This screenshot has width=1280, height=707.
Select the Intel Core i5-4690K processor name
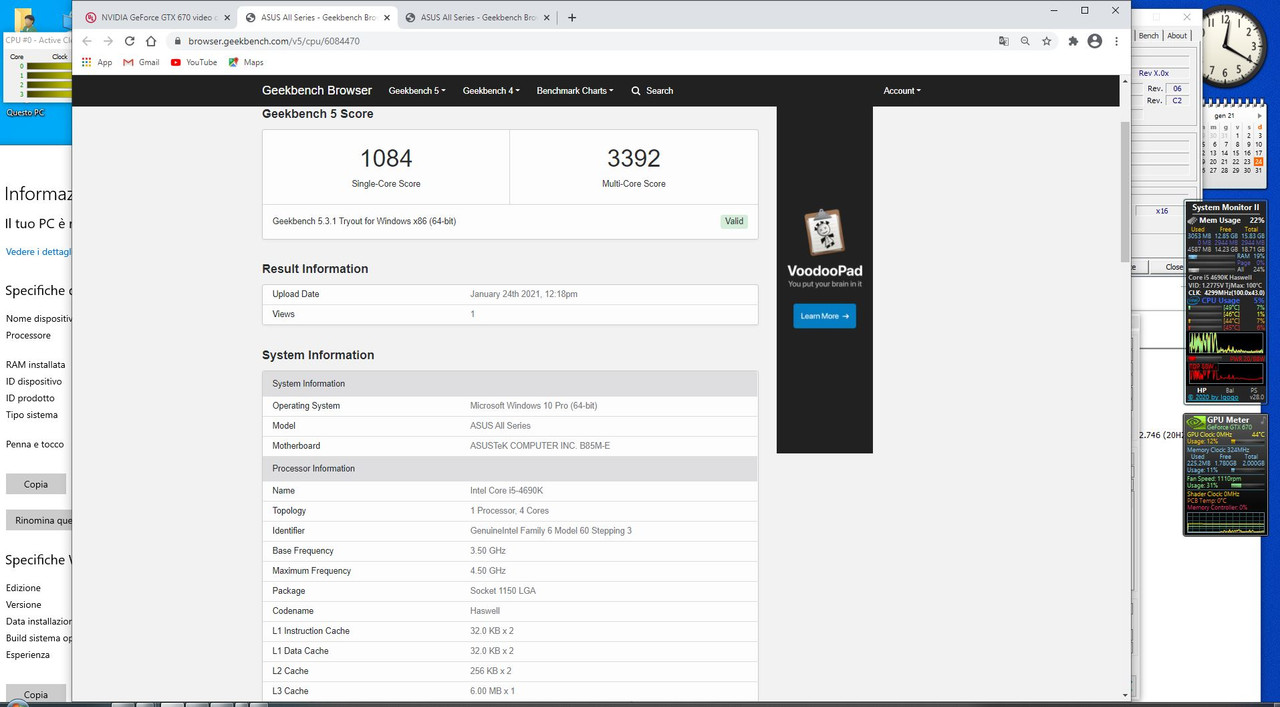[509, 490]
